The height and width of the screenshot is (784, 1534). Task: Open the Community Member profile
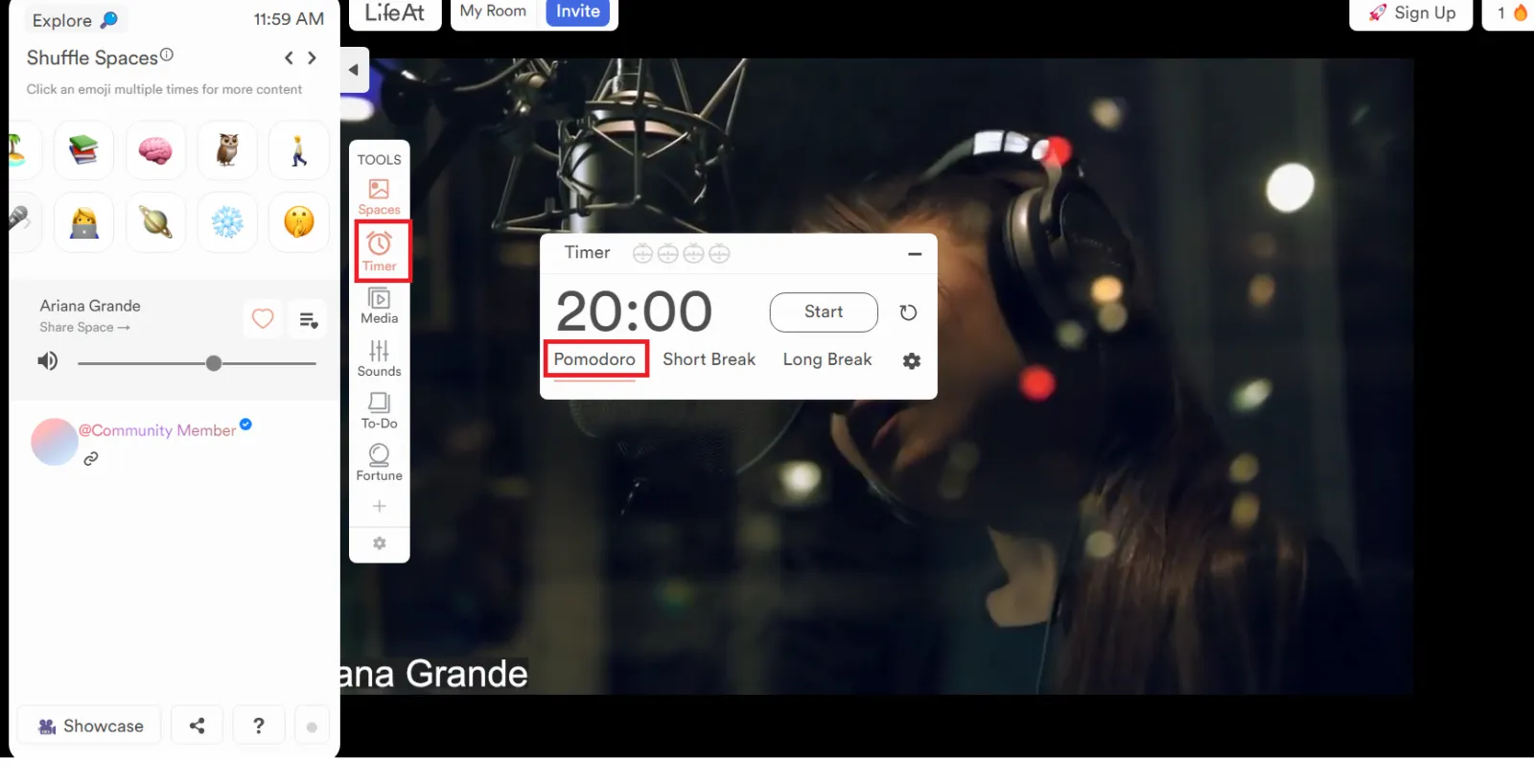click(x=157, y=430)
